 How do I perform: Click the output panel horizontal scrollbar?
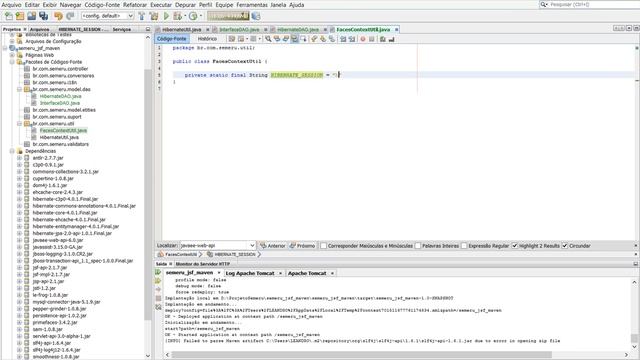[361, 355]
